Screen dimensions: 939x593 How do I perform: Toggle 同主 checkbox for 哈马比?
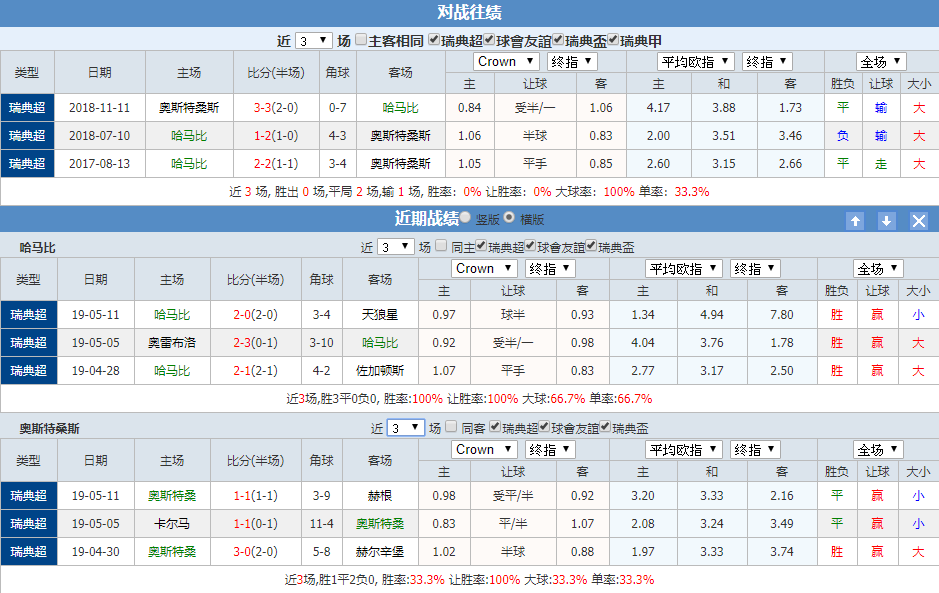(441, 246)
